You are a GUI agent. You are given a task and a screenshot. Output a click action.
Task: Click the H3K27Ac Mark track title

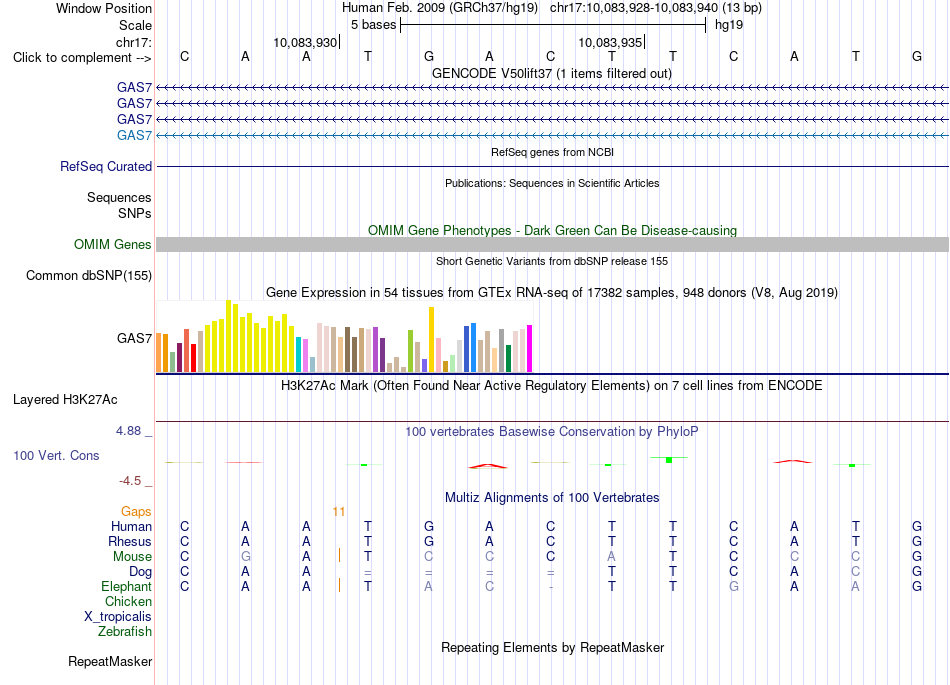pyautogui.click(x=551, y=386)
